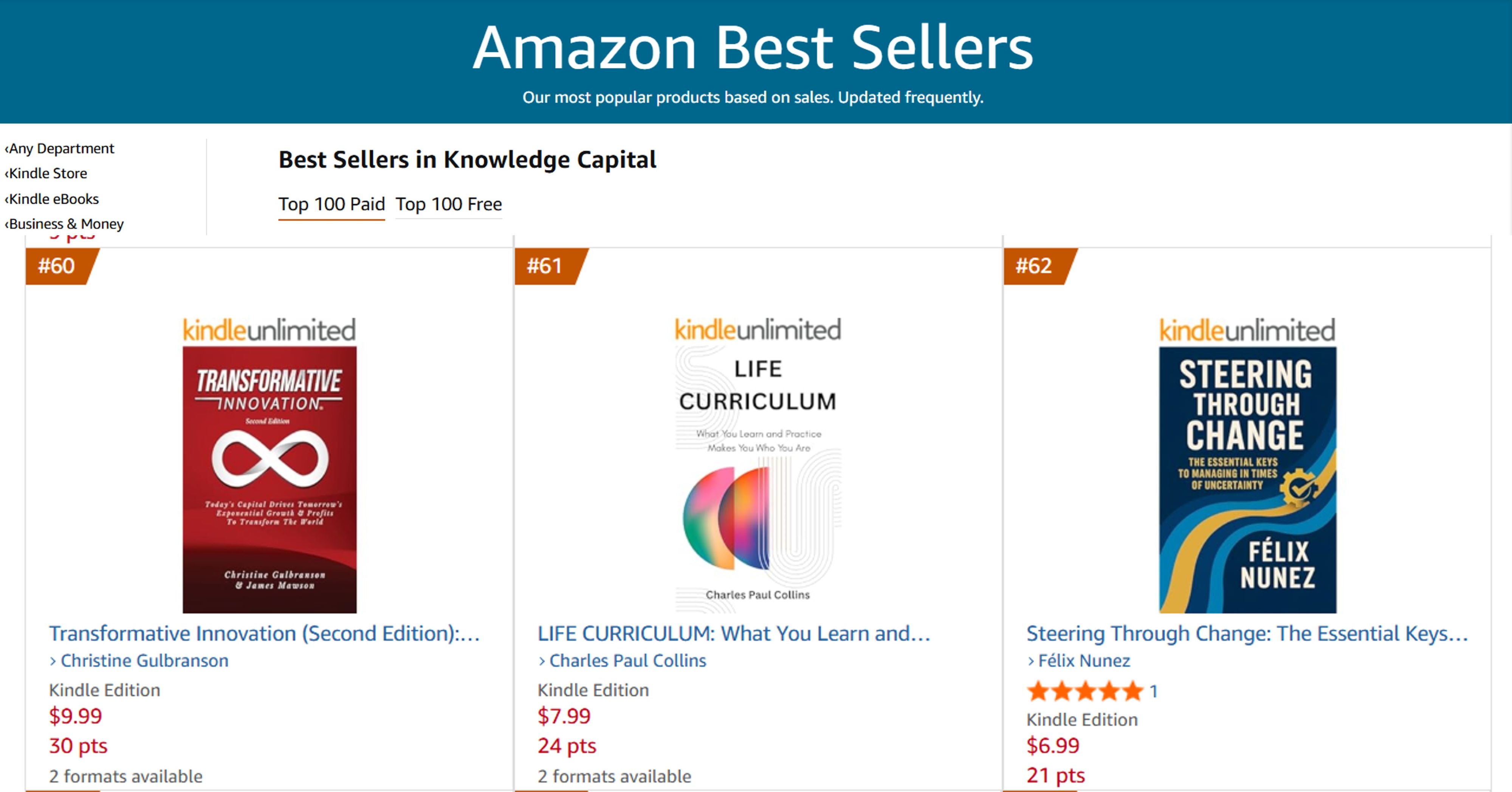The height and width of the screenshot is (792, 1512).
Task: Open the LIFE CURRICULUM title link
Action: [734, 634]
